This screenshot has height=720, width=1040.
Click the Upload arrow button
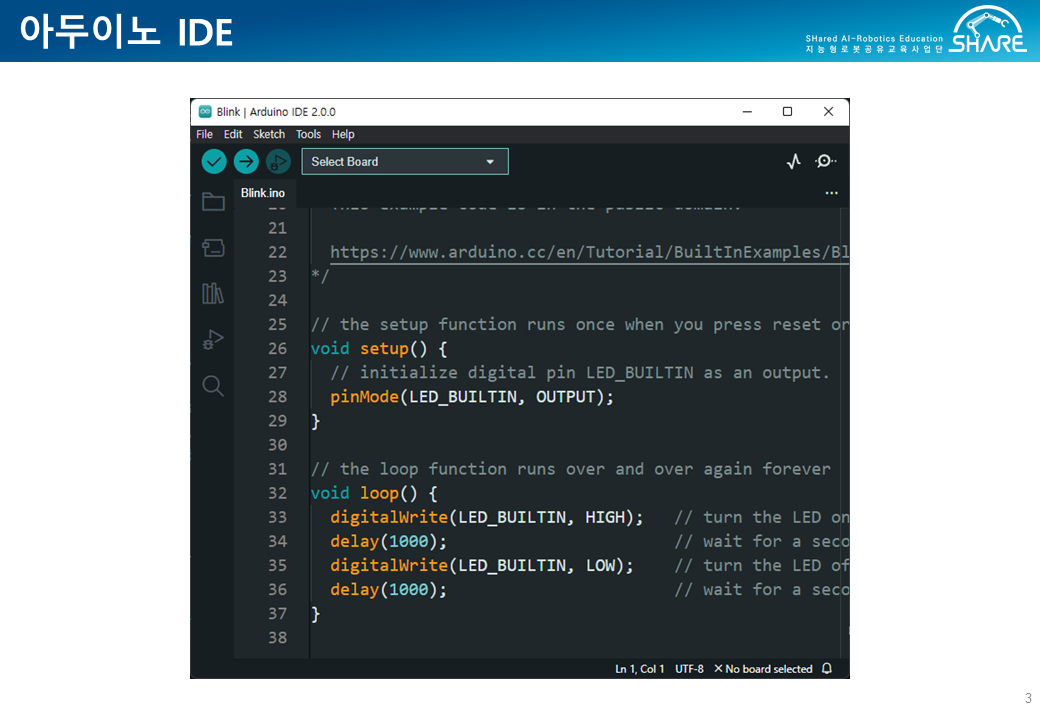pyautogui.click(x=246, y=161)
